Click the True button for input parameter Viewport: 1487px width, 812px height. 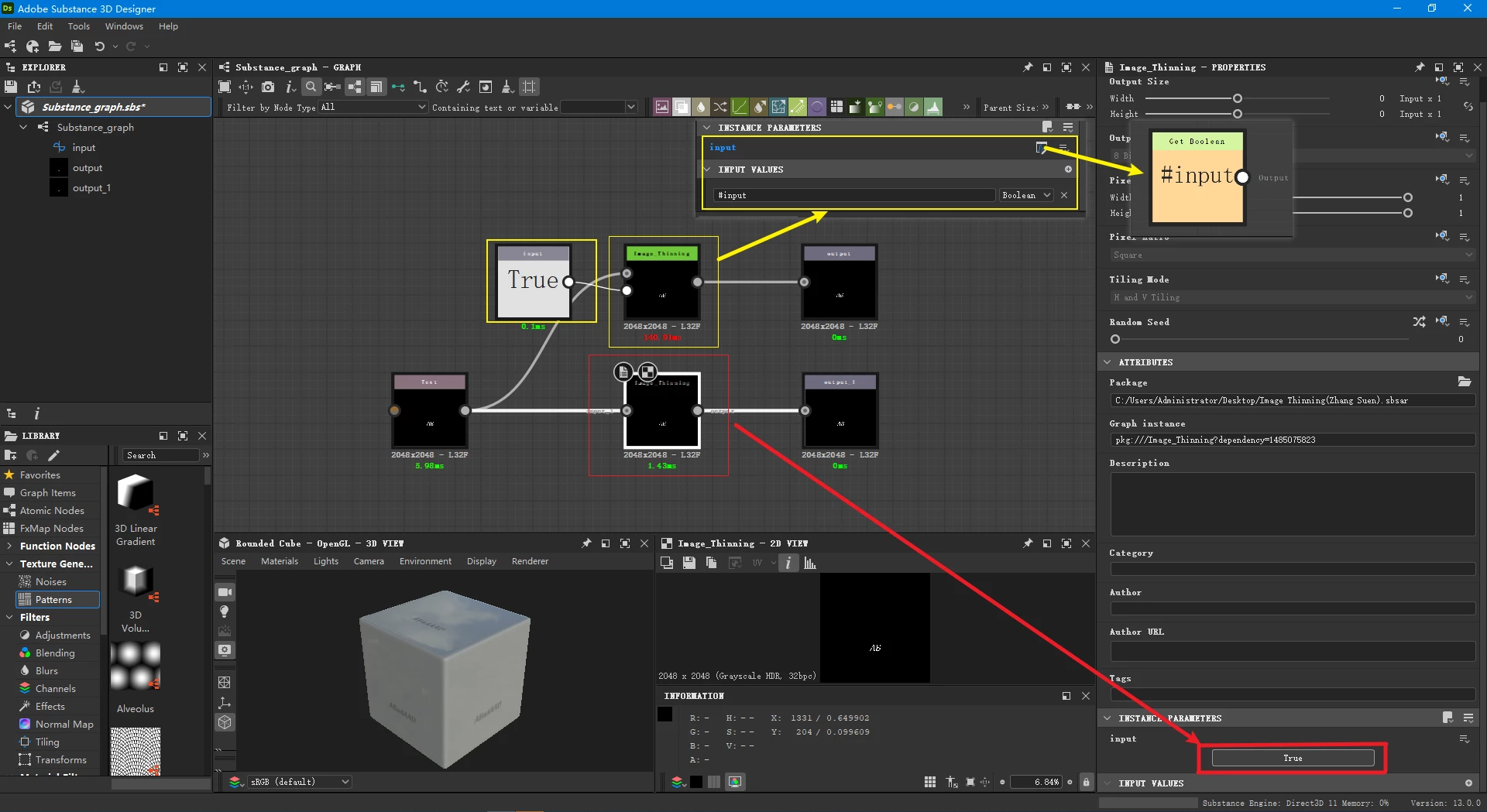tap(1293, 758)
